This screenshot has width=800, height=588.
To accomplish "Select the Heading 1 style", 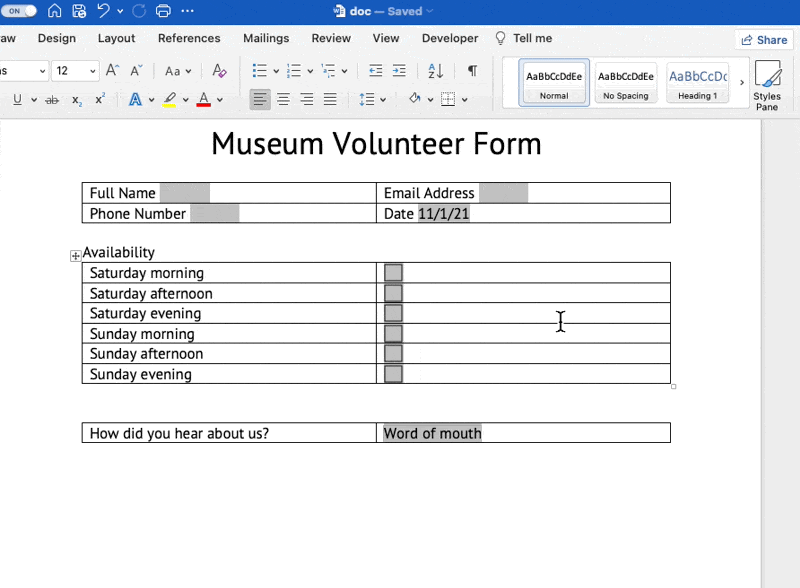I will 697,83.
